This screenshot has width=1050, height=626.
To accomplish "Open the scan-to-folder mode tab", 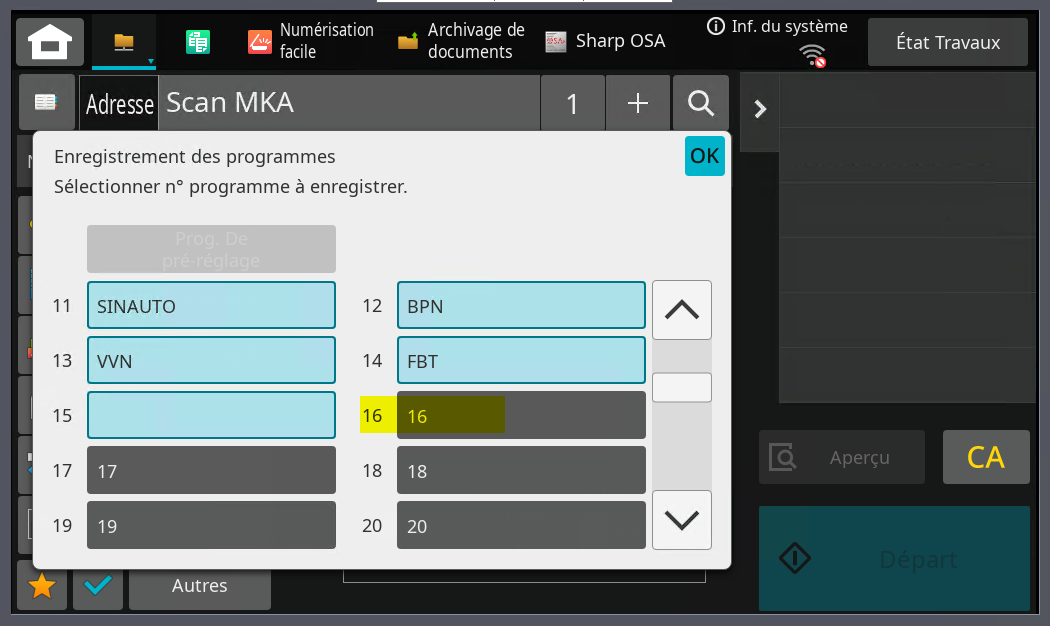I will pyautogui.click(x=124, y=42).
